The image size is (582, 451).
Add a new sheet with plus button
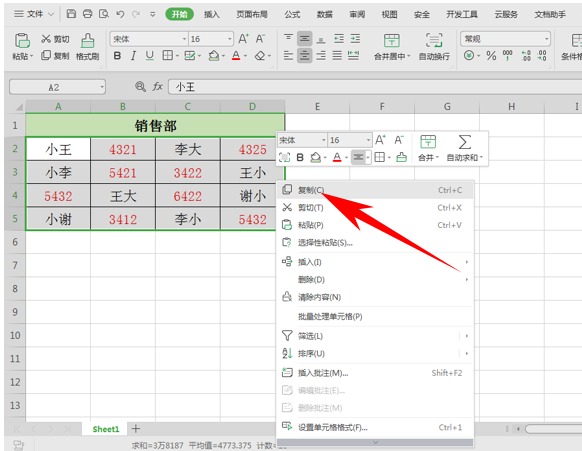tap(136, 429)
